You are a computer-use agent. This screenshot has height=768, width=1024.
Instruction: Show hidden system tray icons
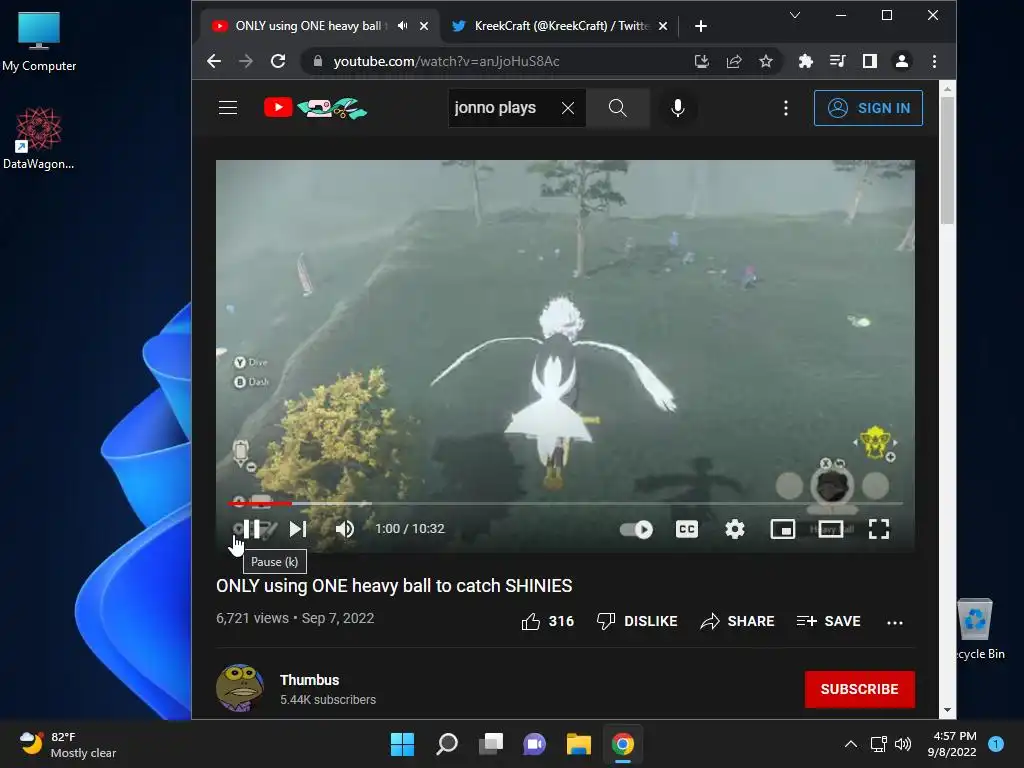(x=850, y=744)
